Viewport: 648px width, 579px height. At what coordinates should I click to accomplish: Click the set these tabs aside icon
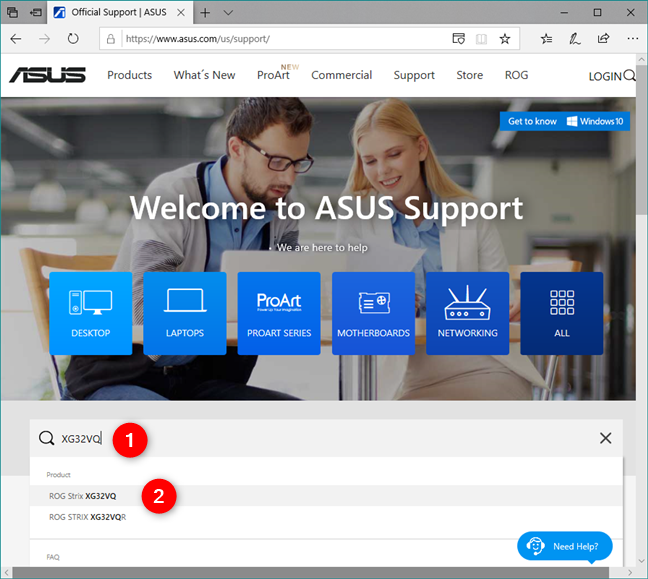coord(36,12)
